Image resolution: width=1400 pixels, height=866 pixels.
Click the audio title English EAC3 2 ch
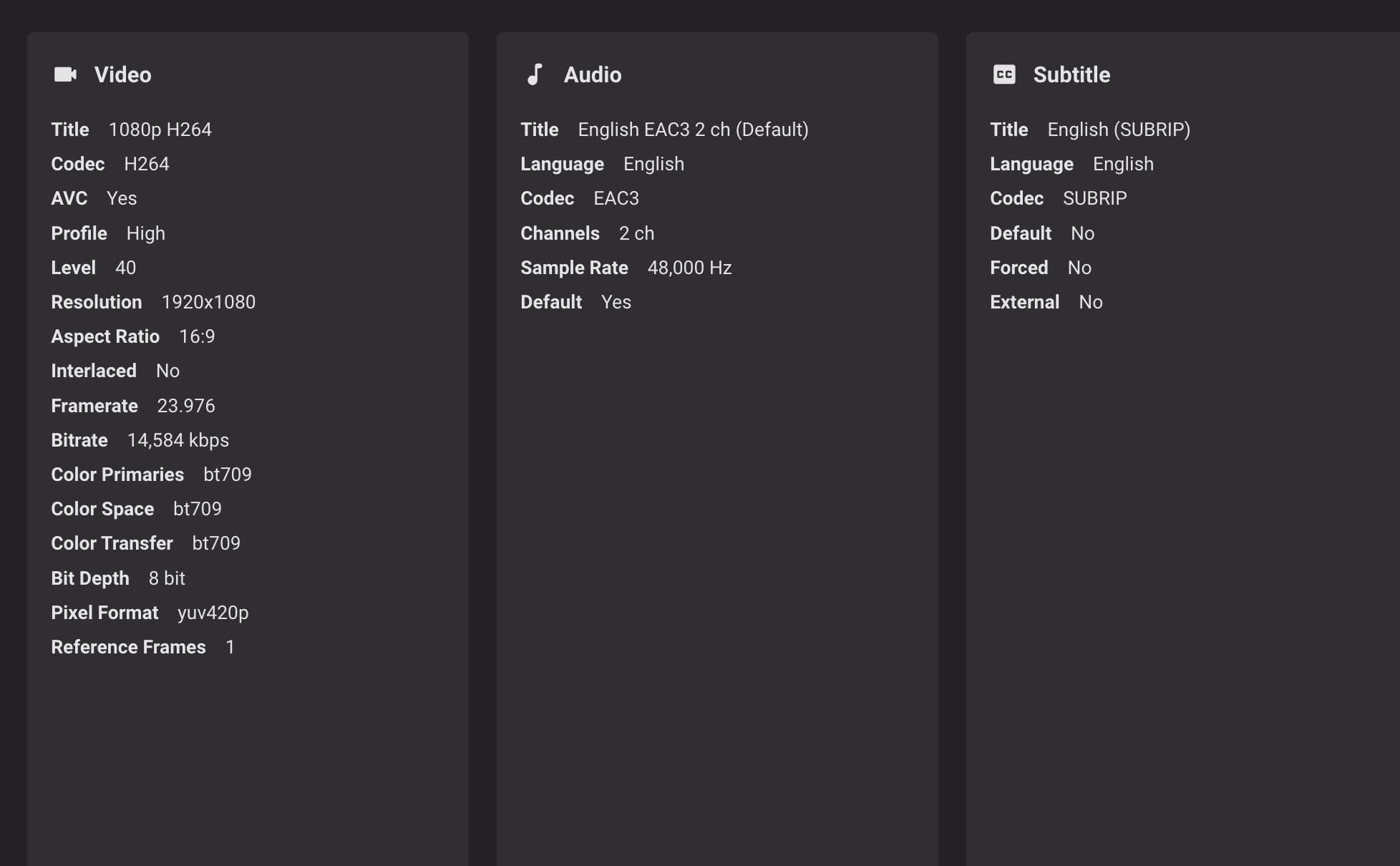692,130
